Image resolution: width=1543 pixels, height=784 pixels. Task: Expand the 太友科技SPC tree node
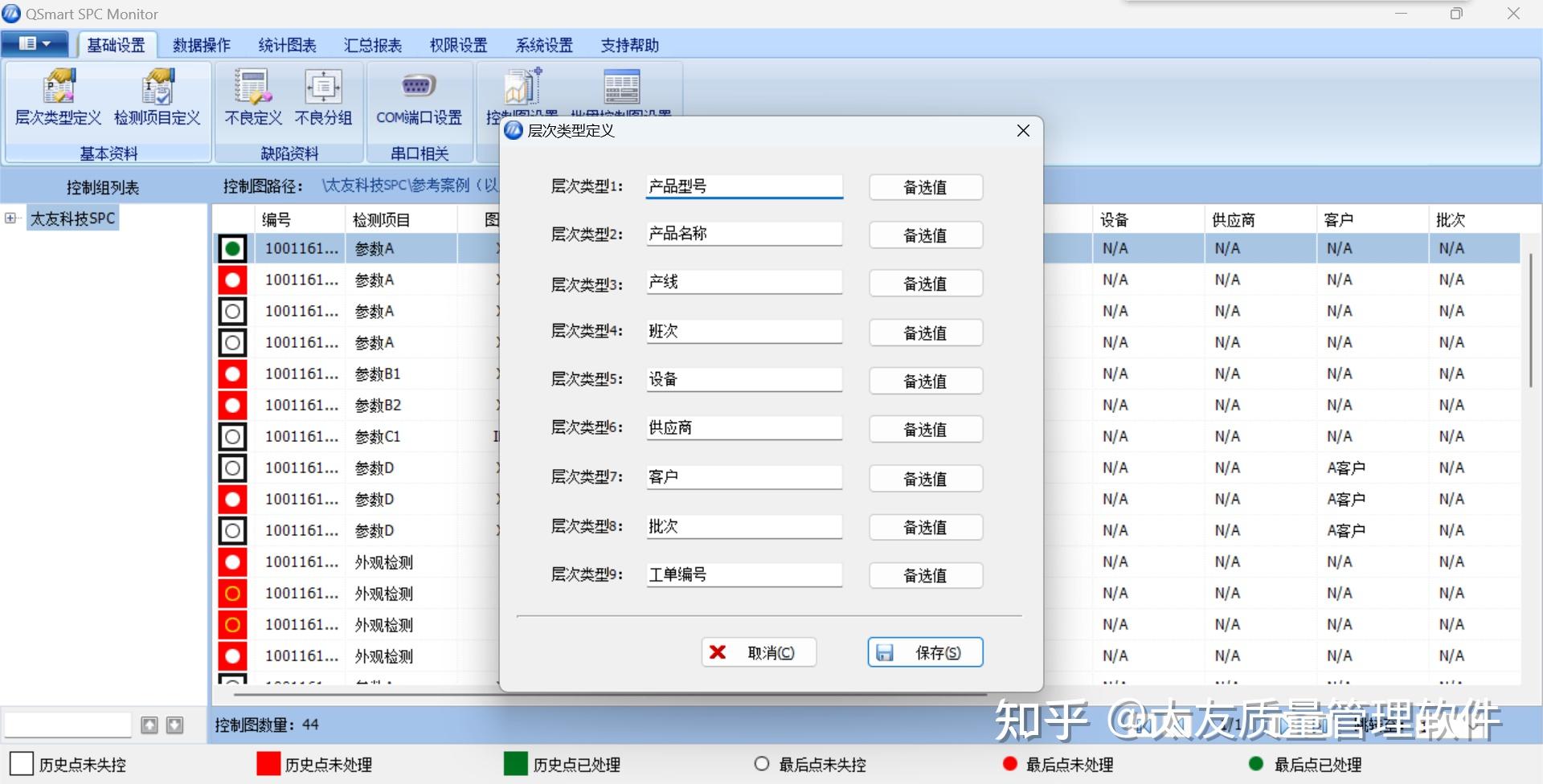(x=11, y=217)
